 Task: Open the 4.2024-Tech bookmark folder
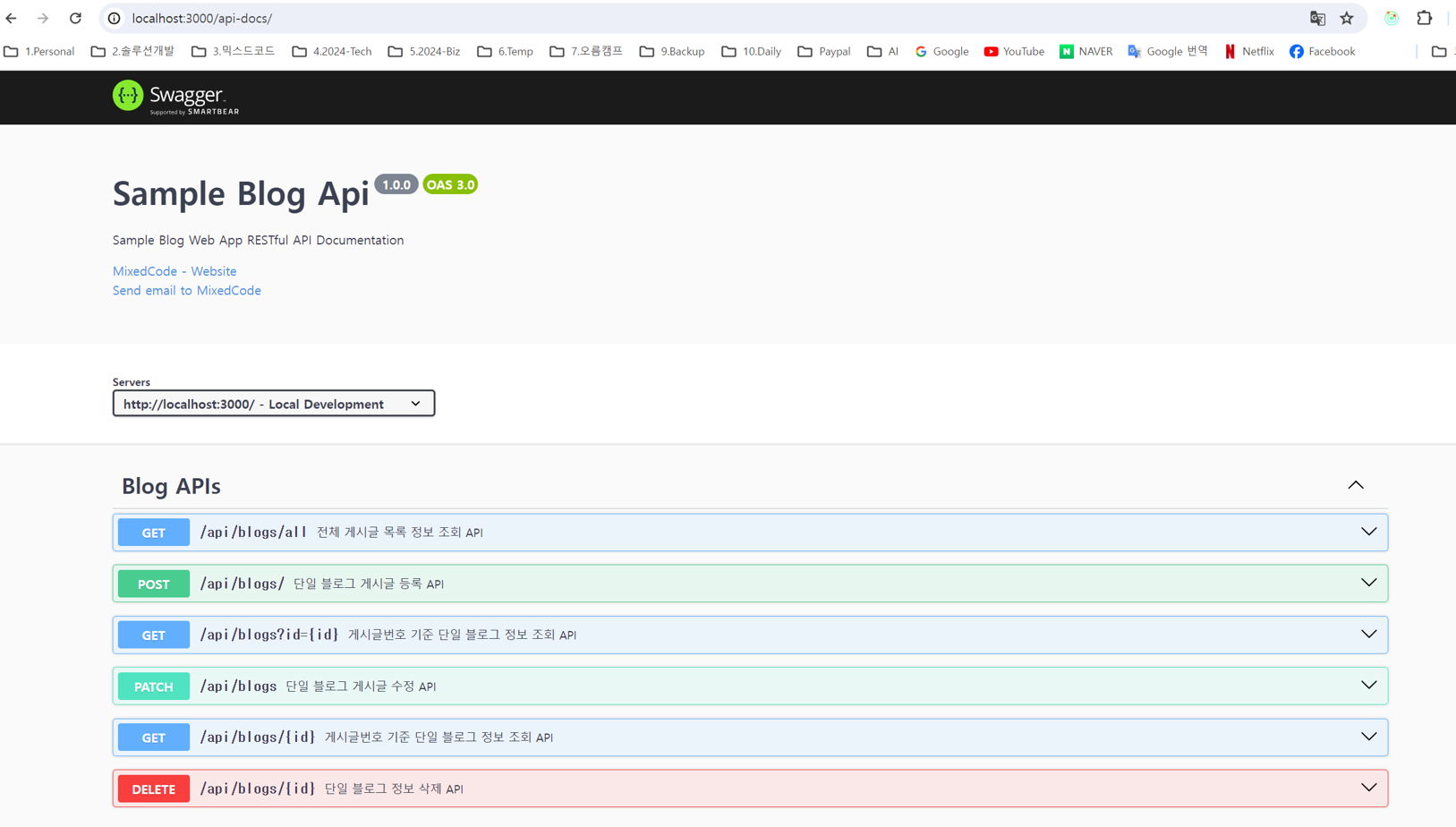point(332,52)
